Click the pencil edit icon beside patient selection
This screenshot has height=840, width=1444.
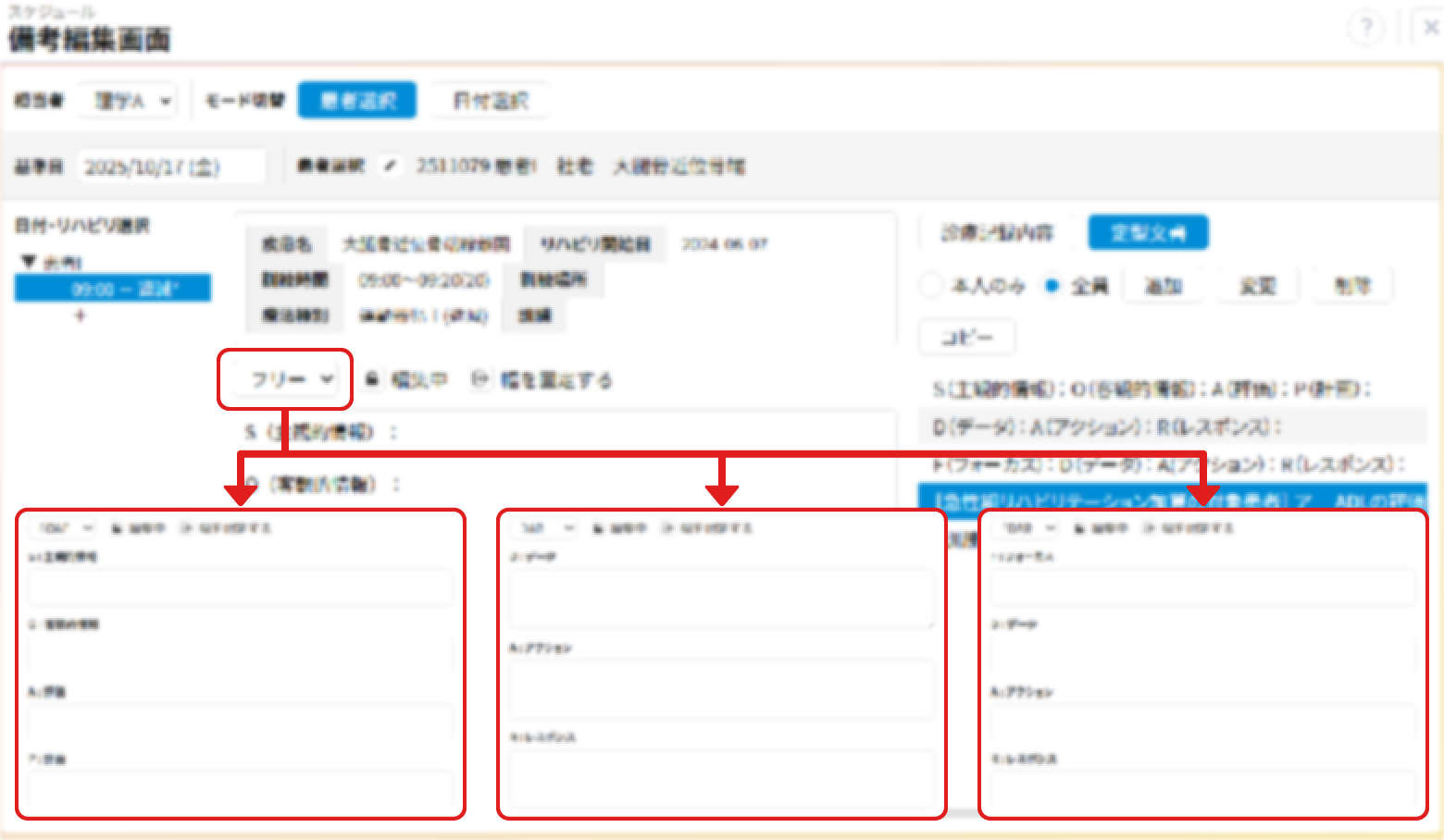(x=390, y=167)
